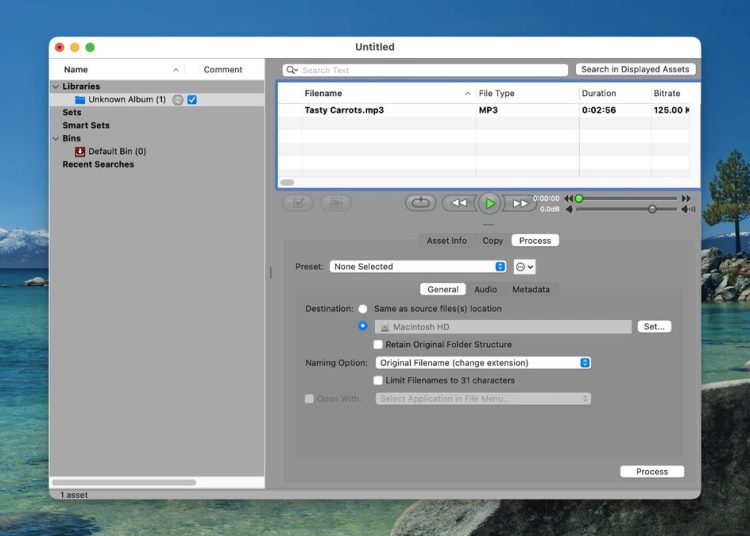Image resolution: width=750 pixels, height=536 pixels.
Task: Select Same as source file(s) location
Action: (x=363, y=309)
